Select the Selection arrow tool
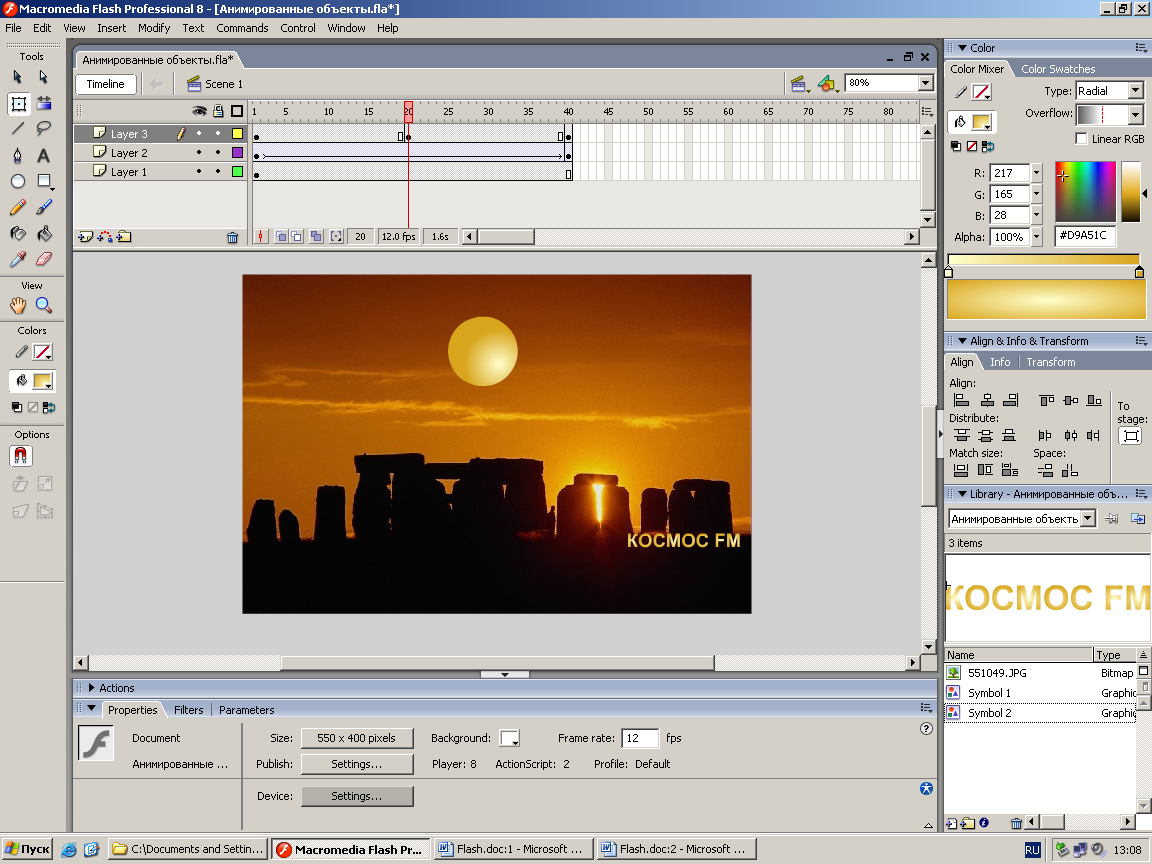Viewport: 1152px width, 864px height. coord(18,76)
